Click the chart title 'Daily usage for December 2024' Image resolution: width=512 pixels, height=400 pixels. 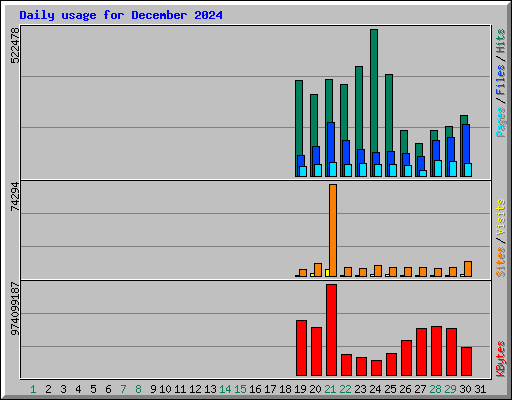(x=121, y=15)
